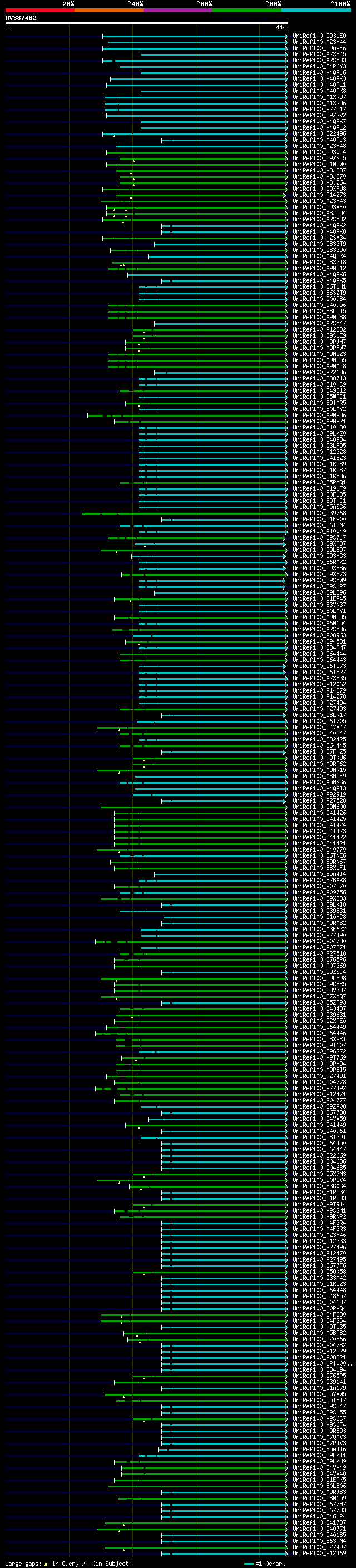Select the UniRef100_A9T769 label
Image resolution: width=356 pixels, height=1568 pixels.
tap(319, 1057)
